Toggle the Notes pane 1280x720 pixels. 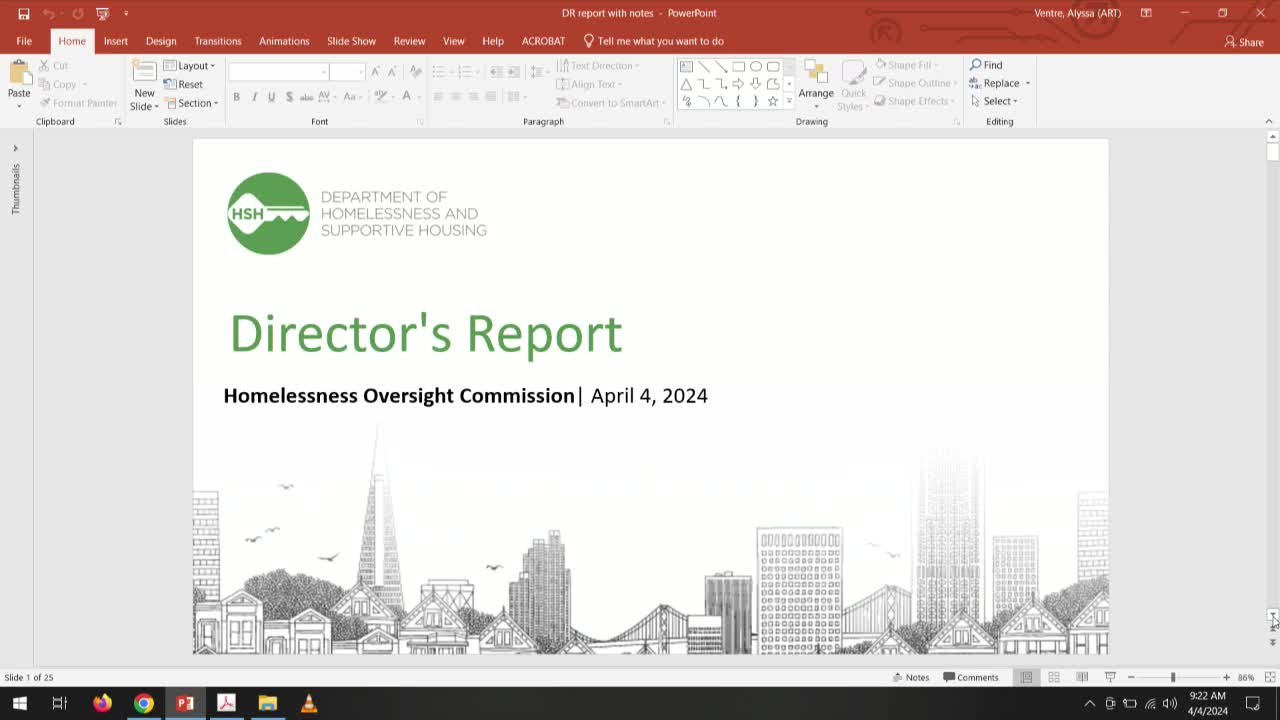tap(911, 677)
